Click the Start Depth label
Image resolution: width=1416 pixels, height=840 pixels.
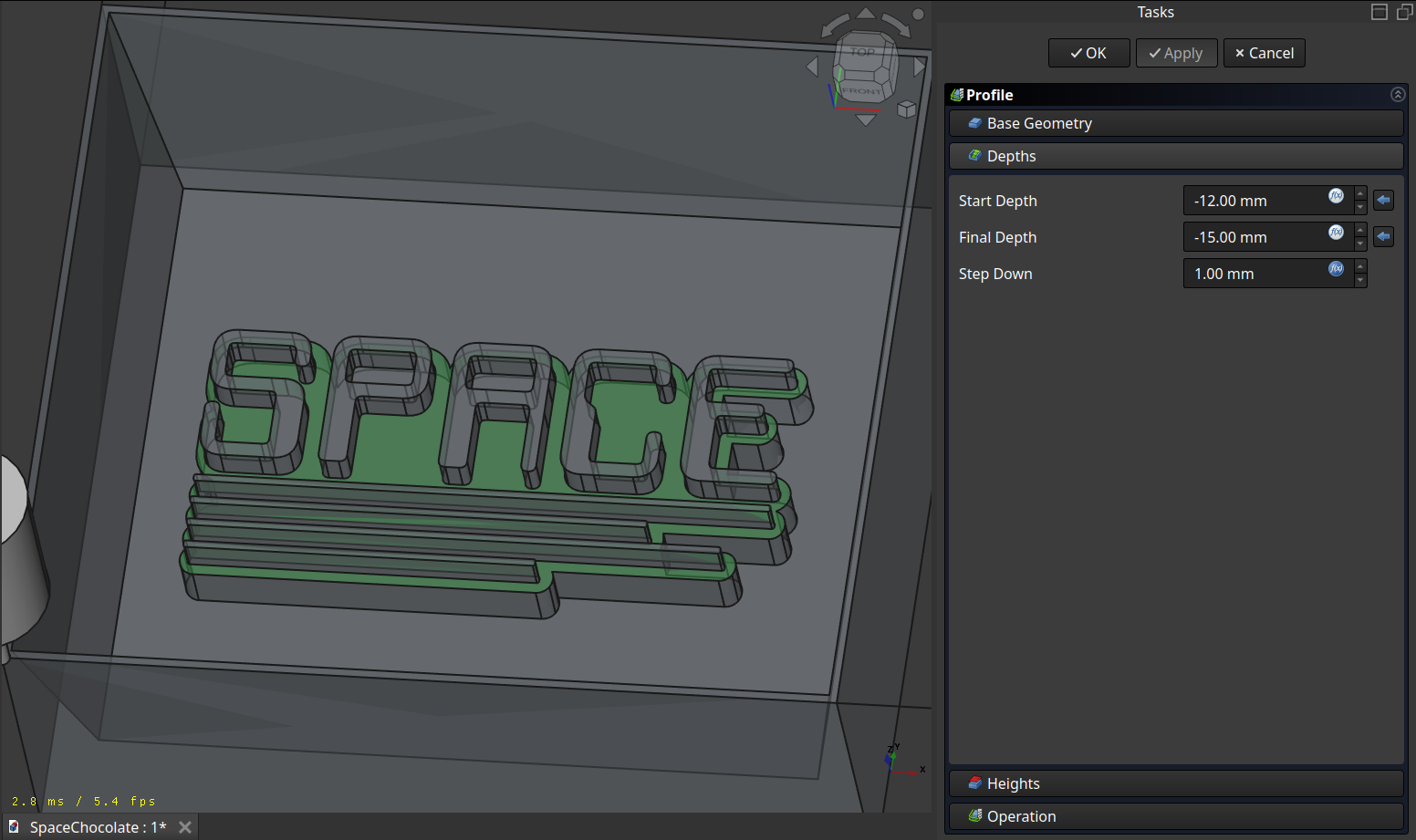pyautogui.click(x=997, y=201)
